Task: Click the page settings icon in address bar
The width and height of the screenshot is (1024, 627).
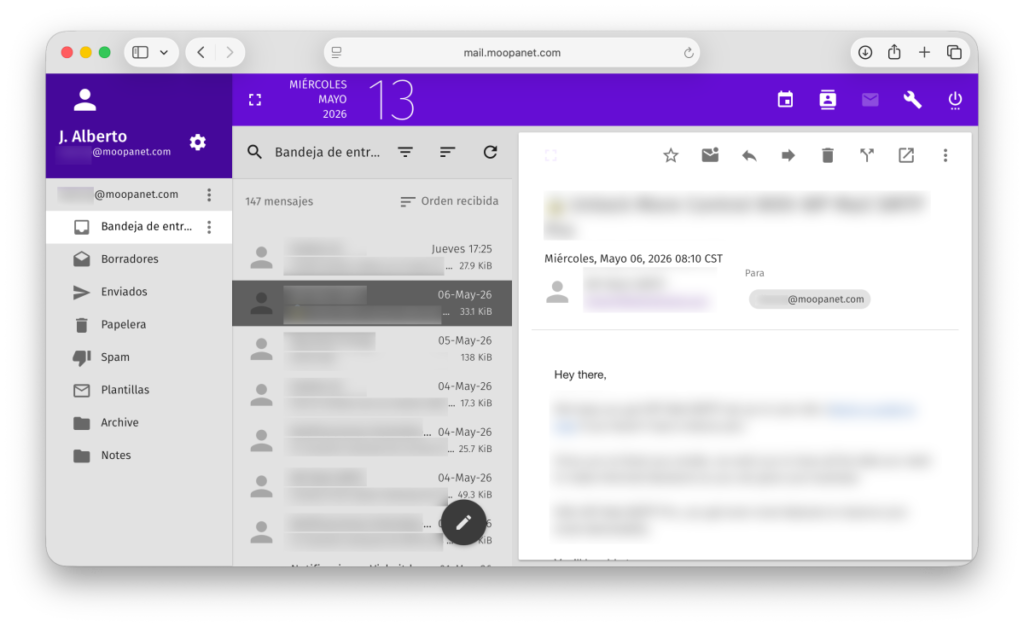Action: (x=336, y=52)
